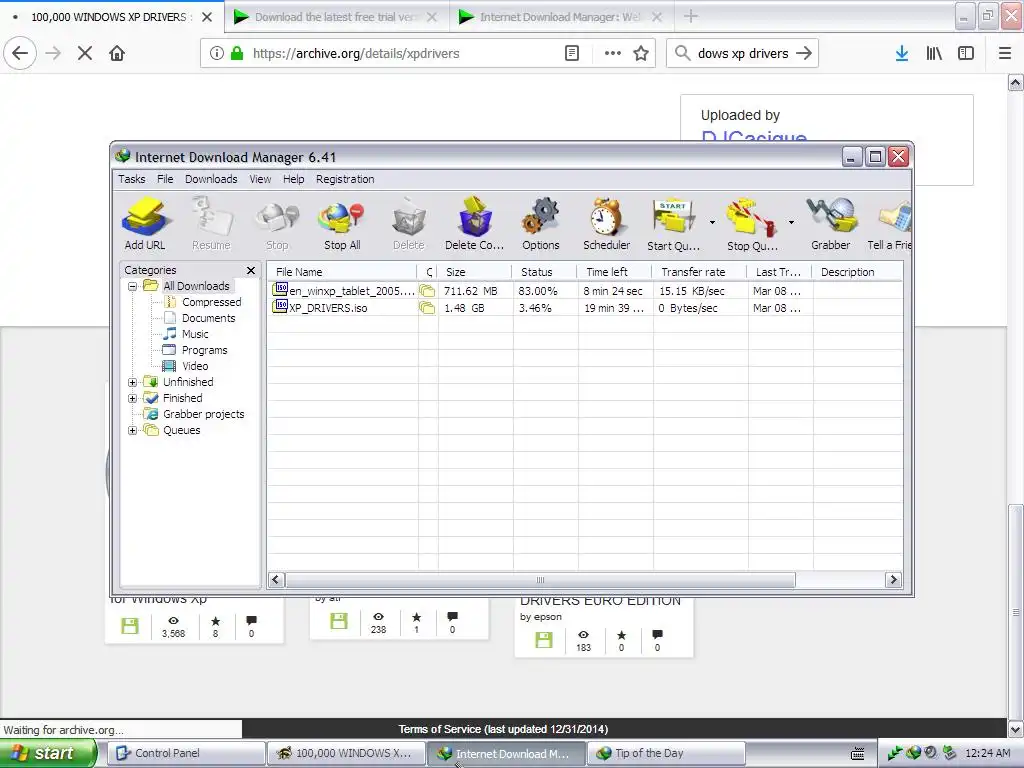
Task: Click the Firefox back button
Action: click(x=20, y=53)
